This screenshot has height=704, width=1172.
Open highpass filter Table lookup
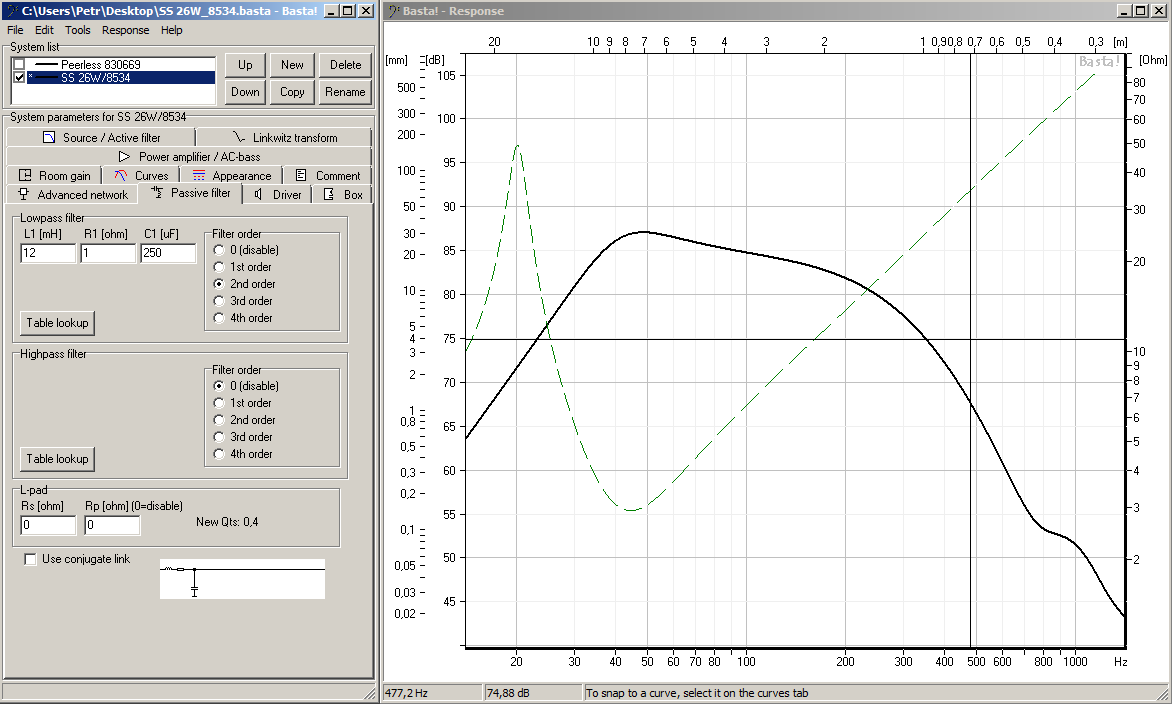[58, 459]
